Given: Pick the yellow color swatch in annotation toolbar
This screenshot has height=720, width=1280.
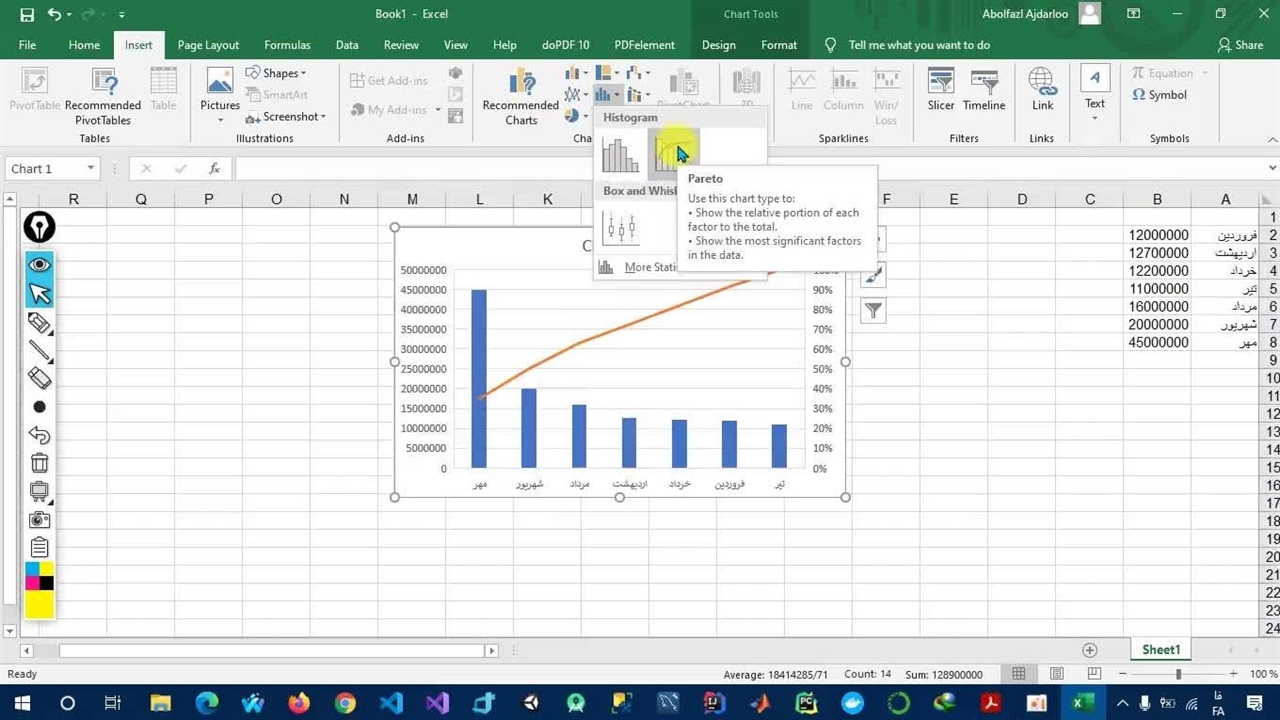Looking at the screenshot, I should tap(40, 604).
